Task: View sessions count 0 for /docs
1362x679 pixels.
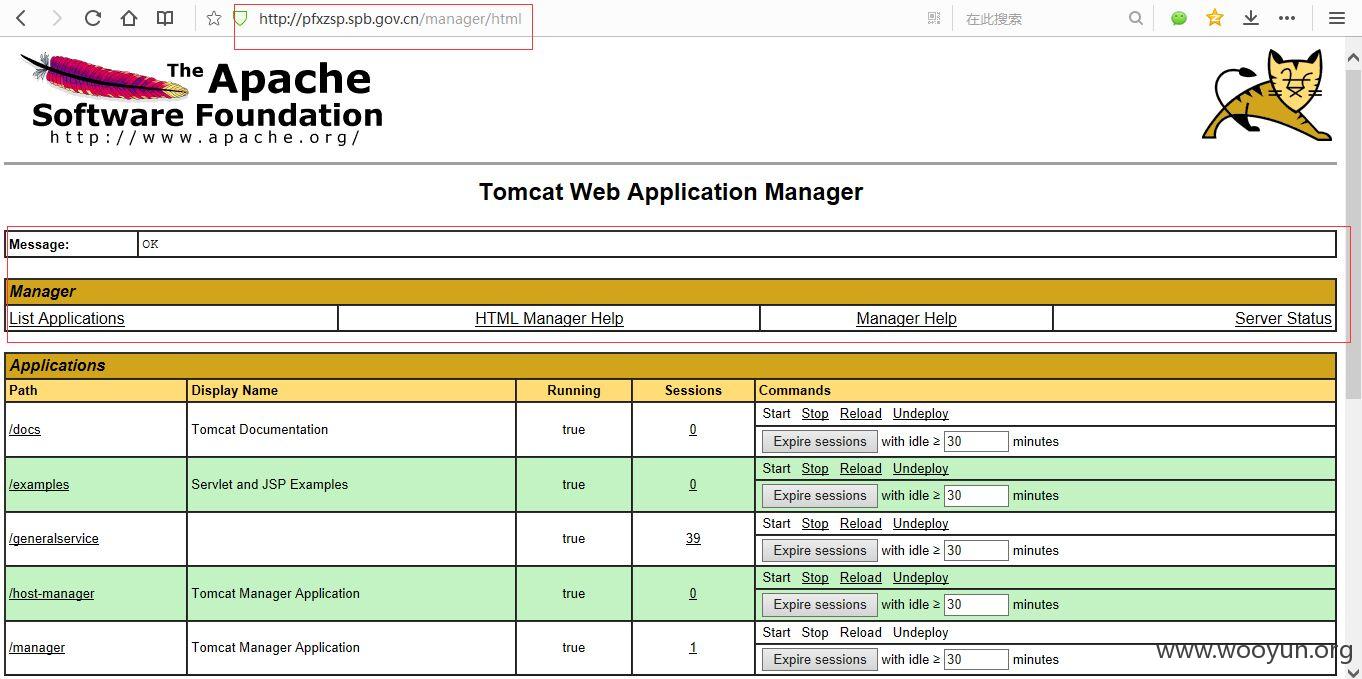Action: [x=693, y=429]
